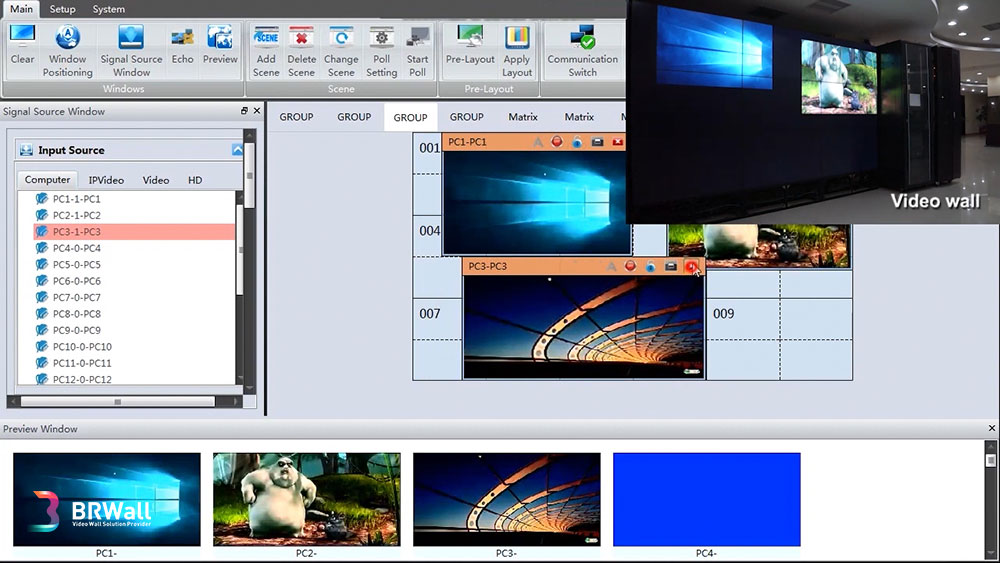The image size is (1000, 563).
Task: Click the PC1 preview thumbnail
Action: point(107,499)
